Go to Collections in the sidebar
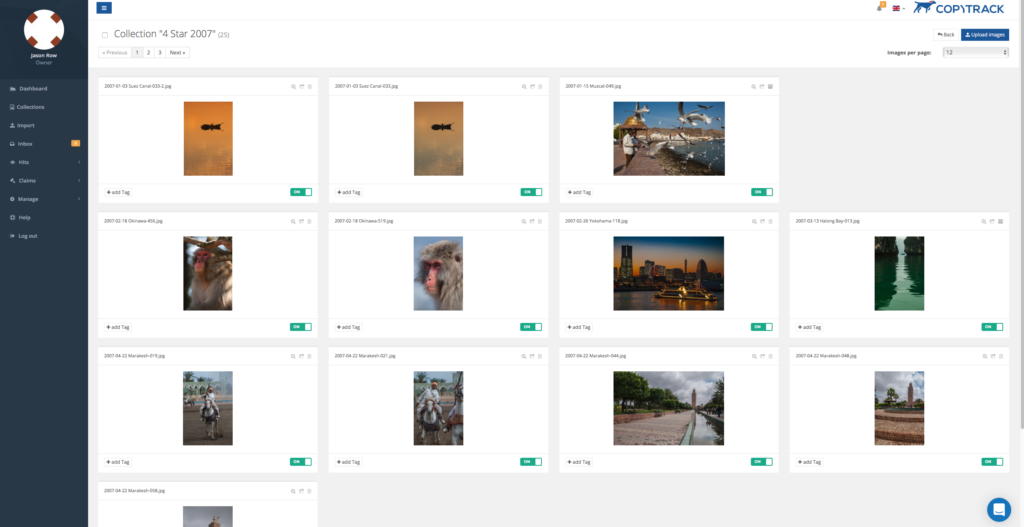 point(44,106)
